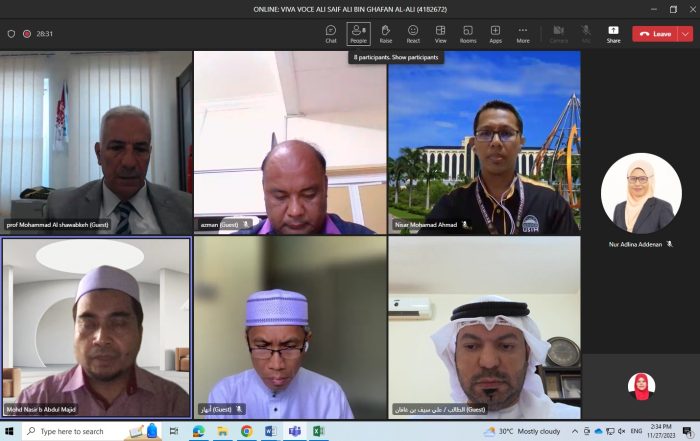Image resolution: width=700 pixels, height=441 pixels.
Task: Open Word from the taskbar
Action: point(271,431)
